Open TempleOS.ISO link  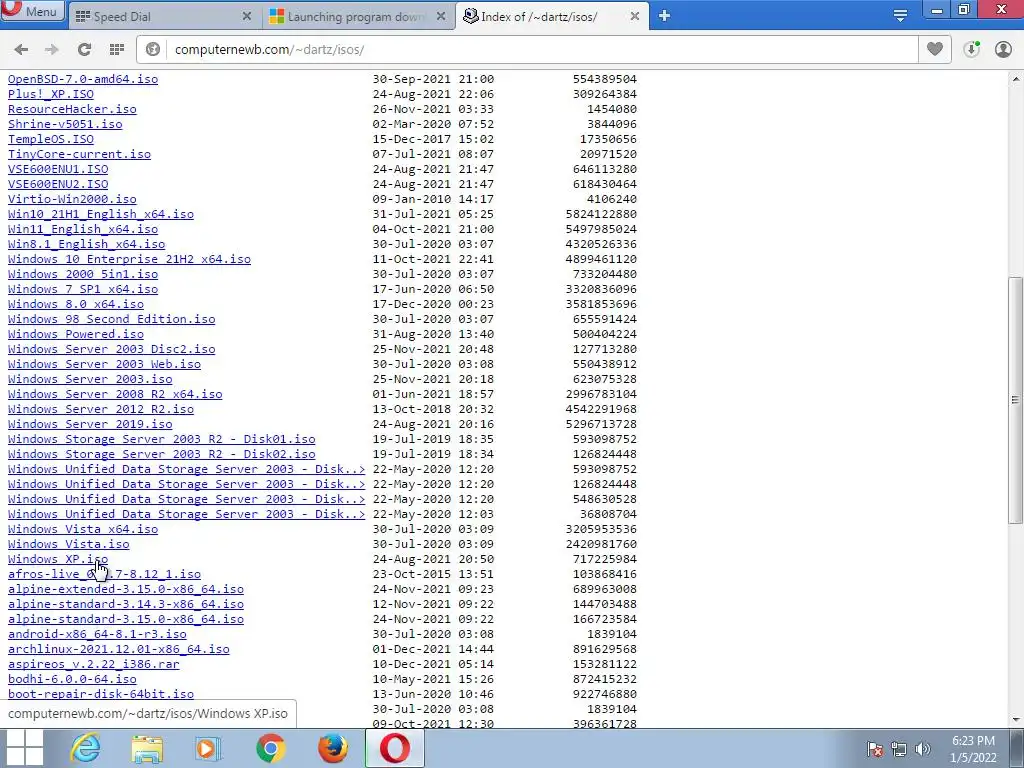[x=51, y=139]
